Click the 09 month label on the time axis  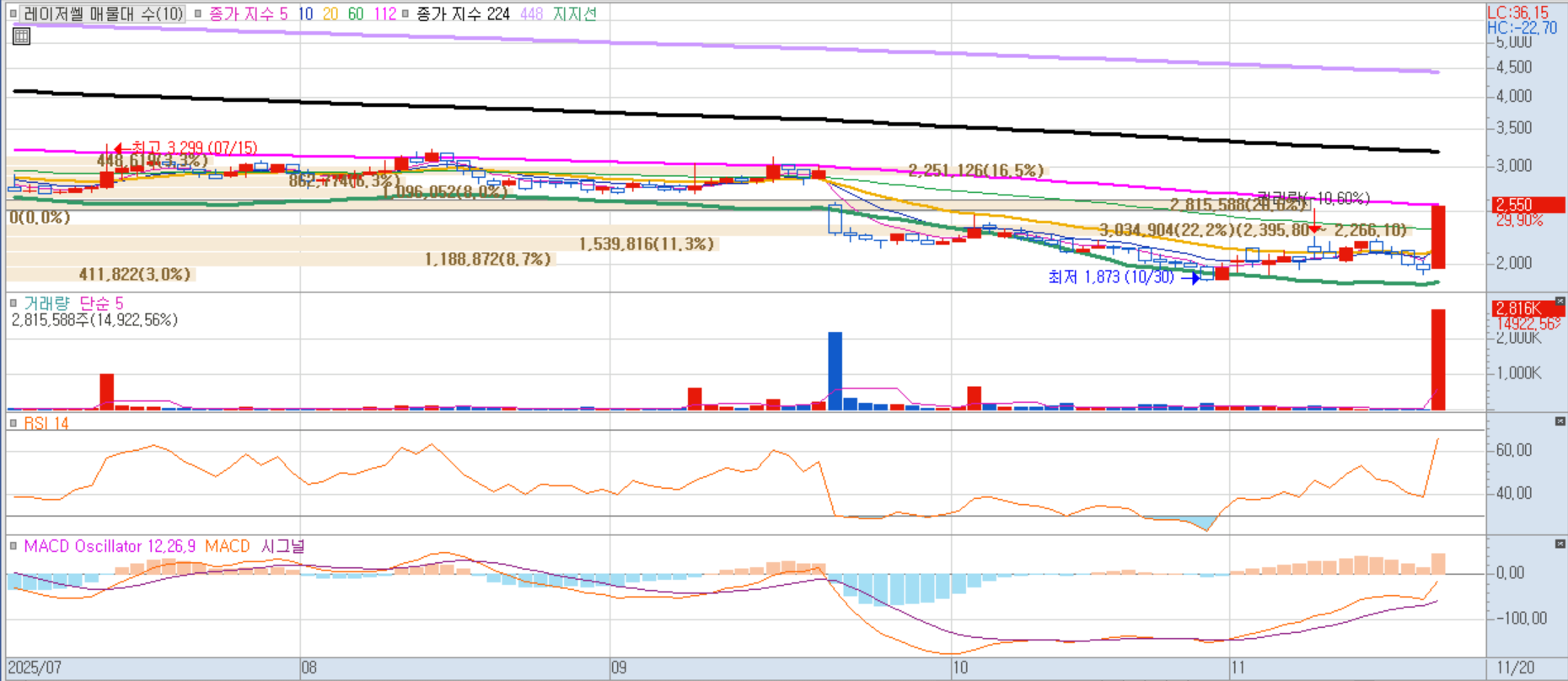(x=620, y=668)
